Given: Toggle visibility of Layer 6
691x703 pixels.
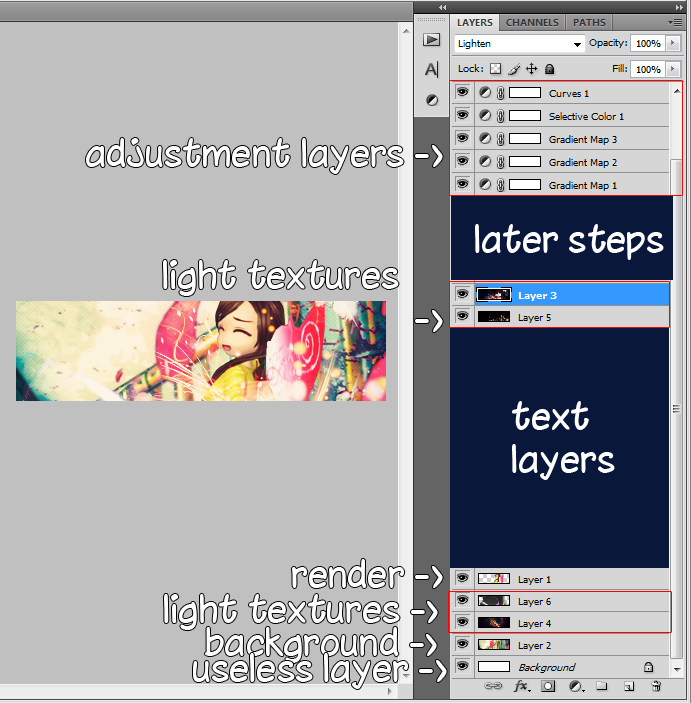Looking at the screenshot, I should click(x=462, y=600).
